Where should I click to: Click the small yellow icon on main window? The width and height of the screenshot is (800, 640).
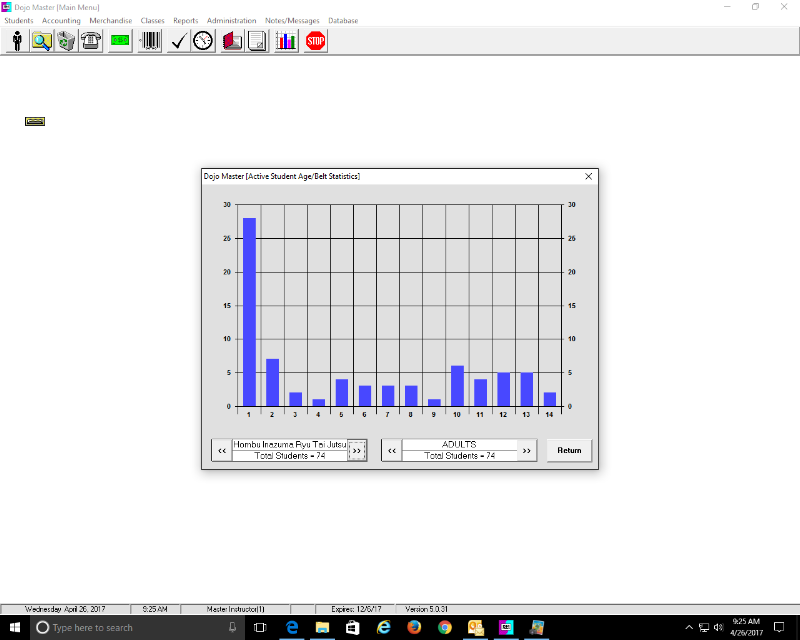(x=35, y=121)
